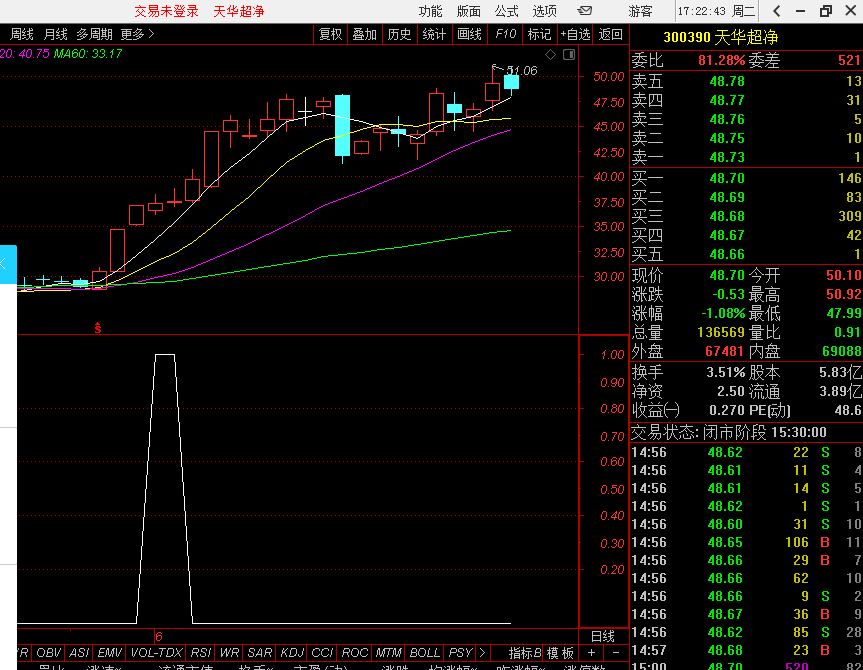Switch chart to 周线 weekly period

[x=22, y=34]
